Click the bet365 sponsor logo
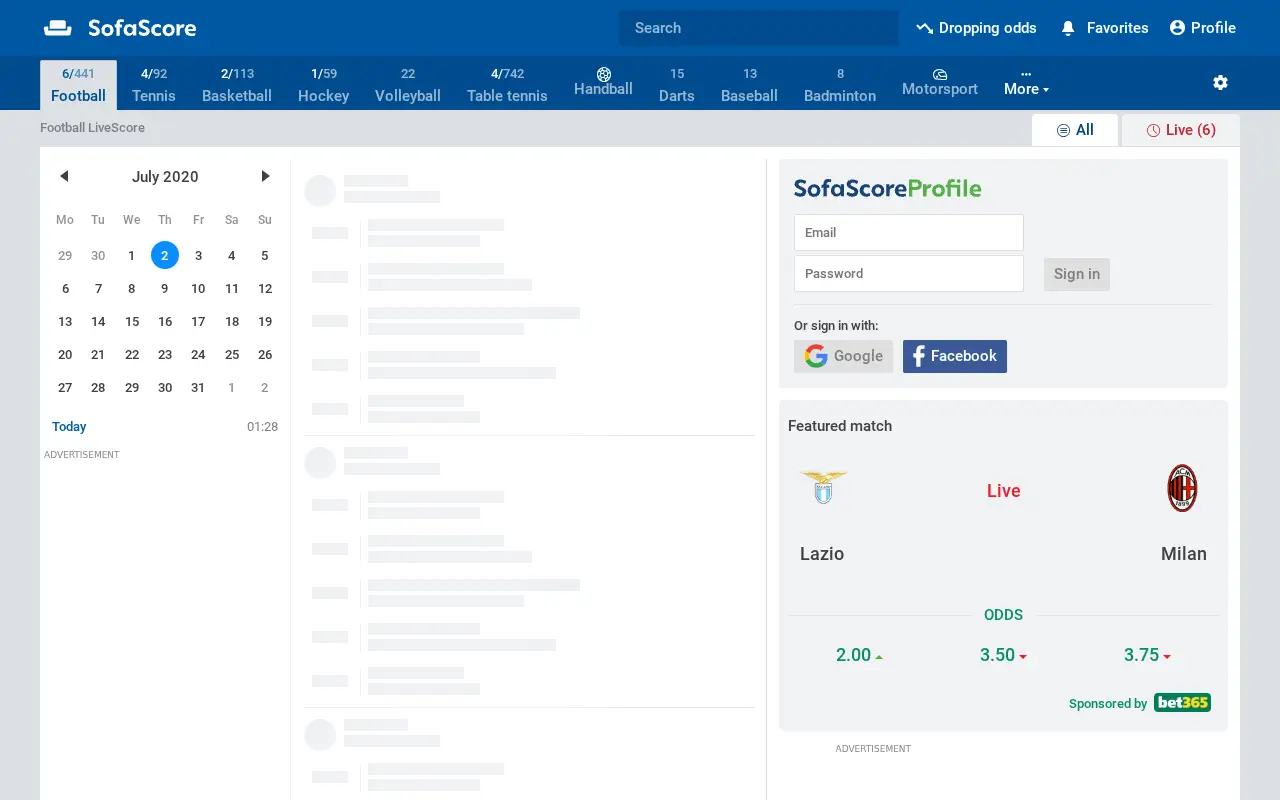 click(x=1182, y=703)
